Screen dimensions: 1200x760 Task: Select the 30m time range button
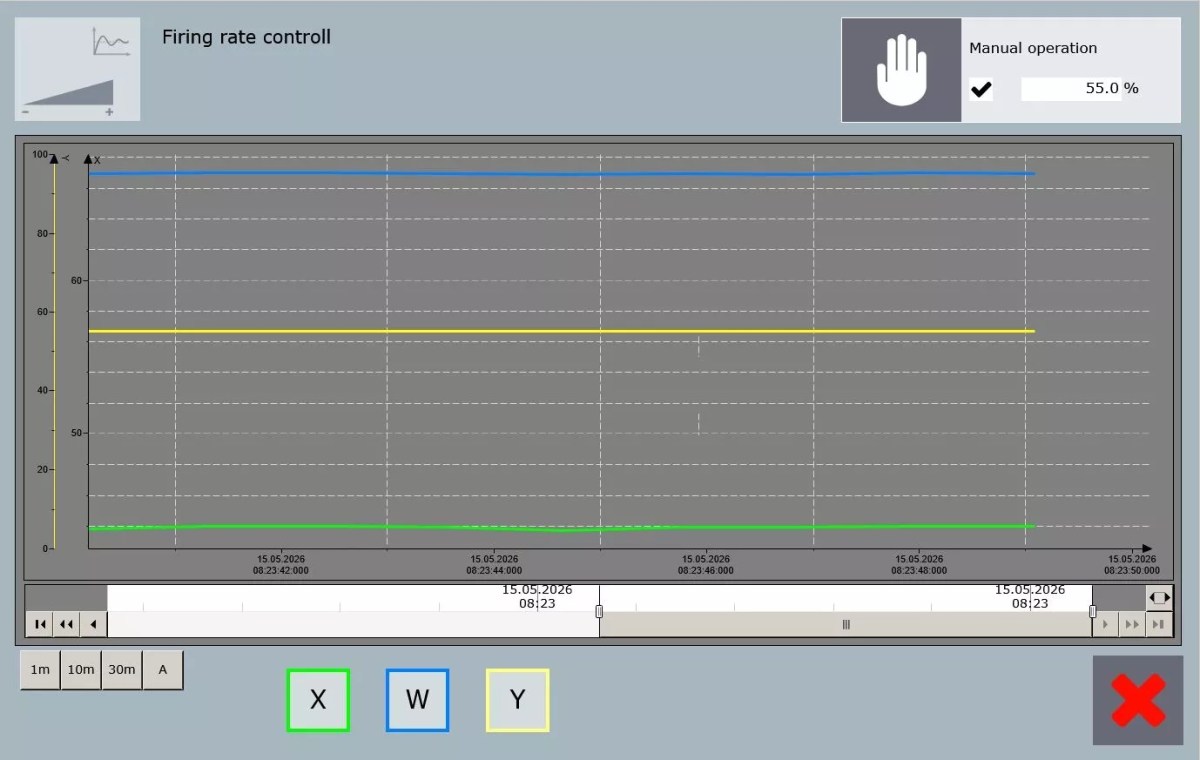(122, 669)
